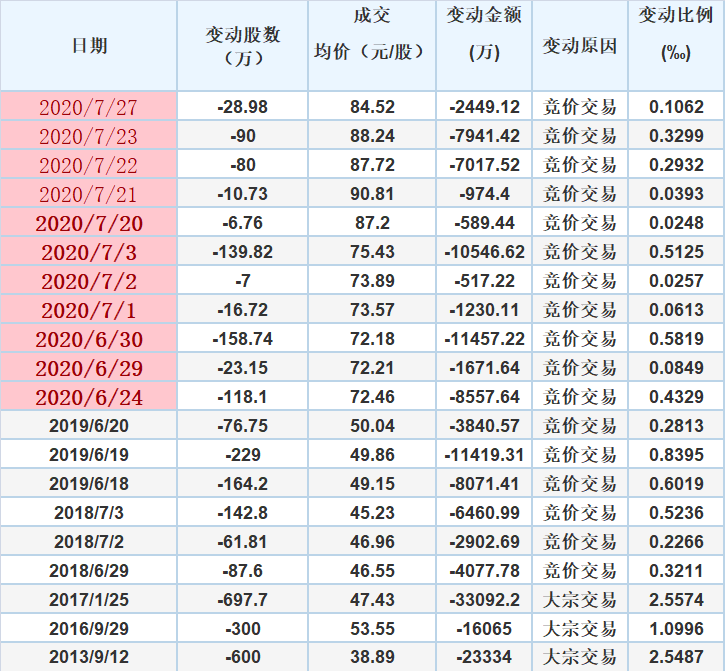Viewport: 725px width, 671px height.
Task: Click the 变动比例 (‰) column header
Action: pos(676,46)
